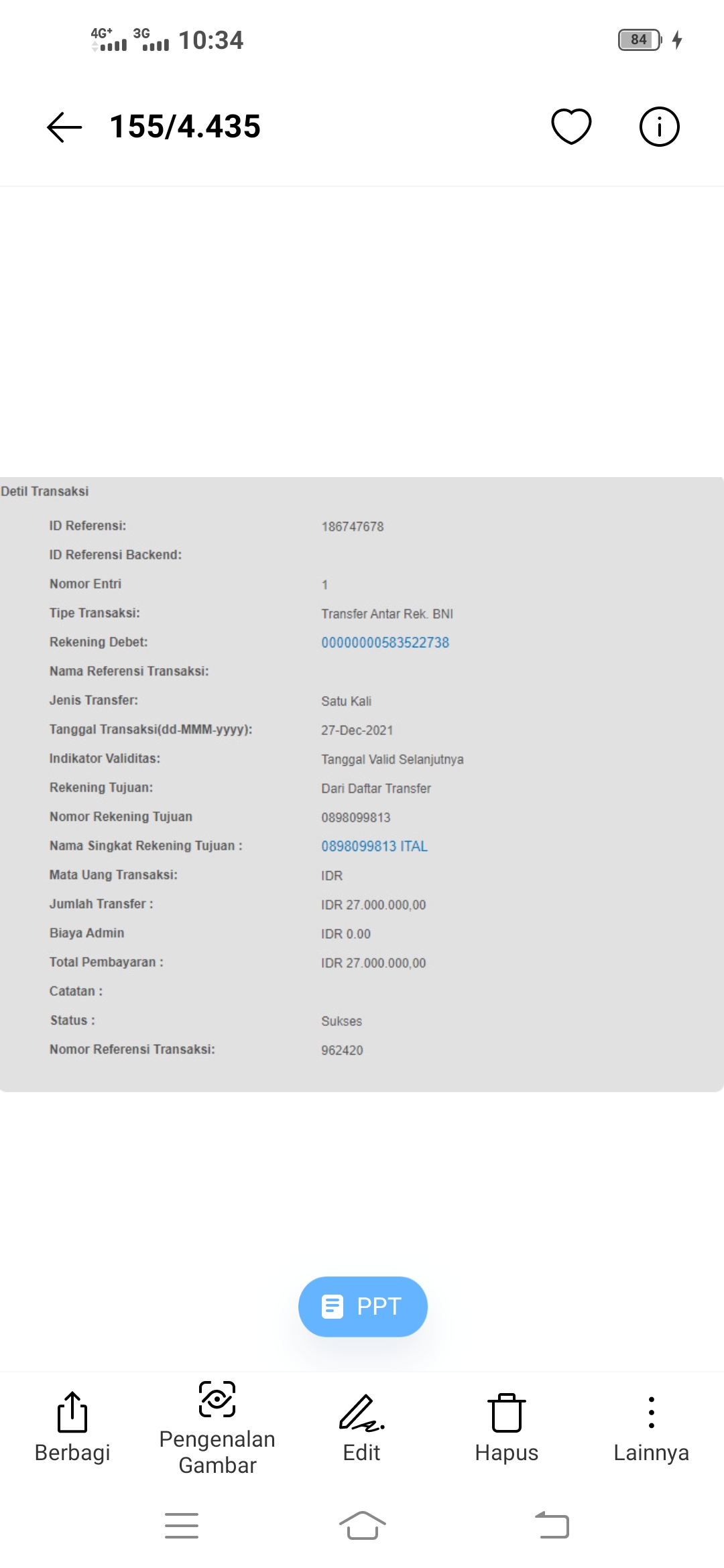Tap the 10:34 clock in the status bar
724x1568 pixels.
click(210, 40)
